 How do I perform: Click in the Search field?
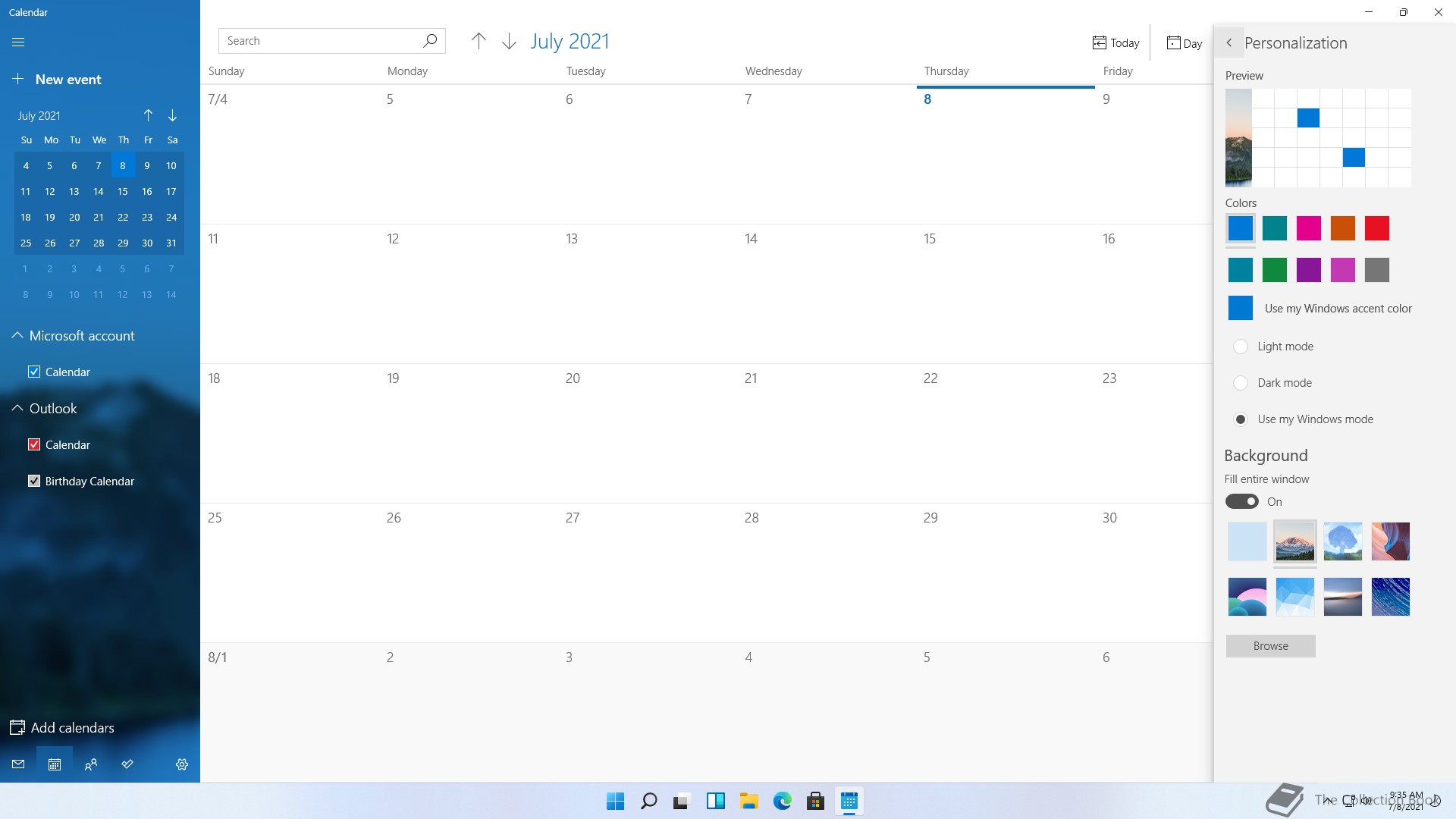click(x=331, y=41)
